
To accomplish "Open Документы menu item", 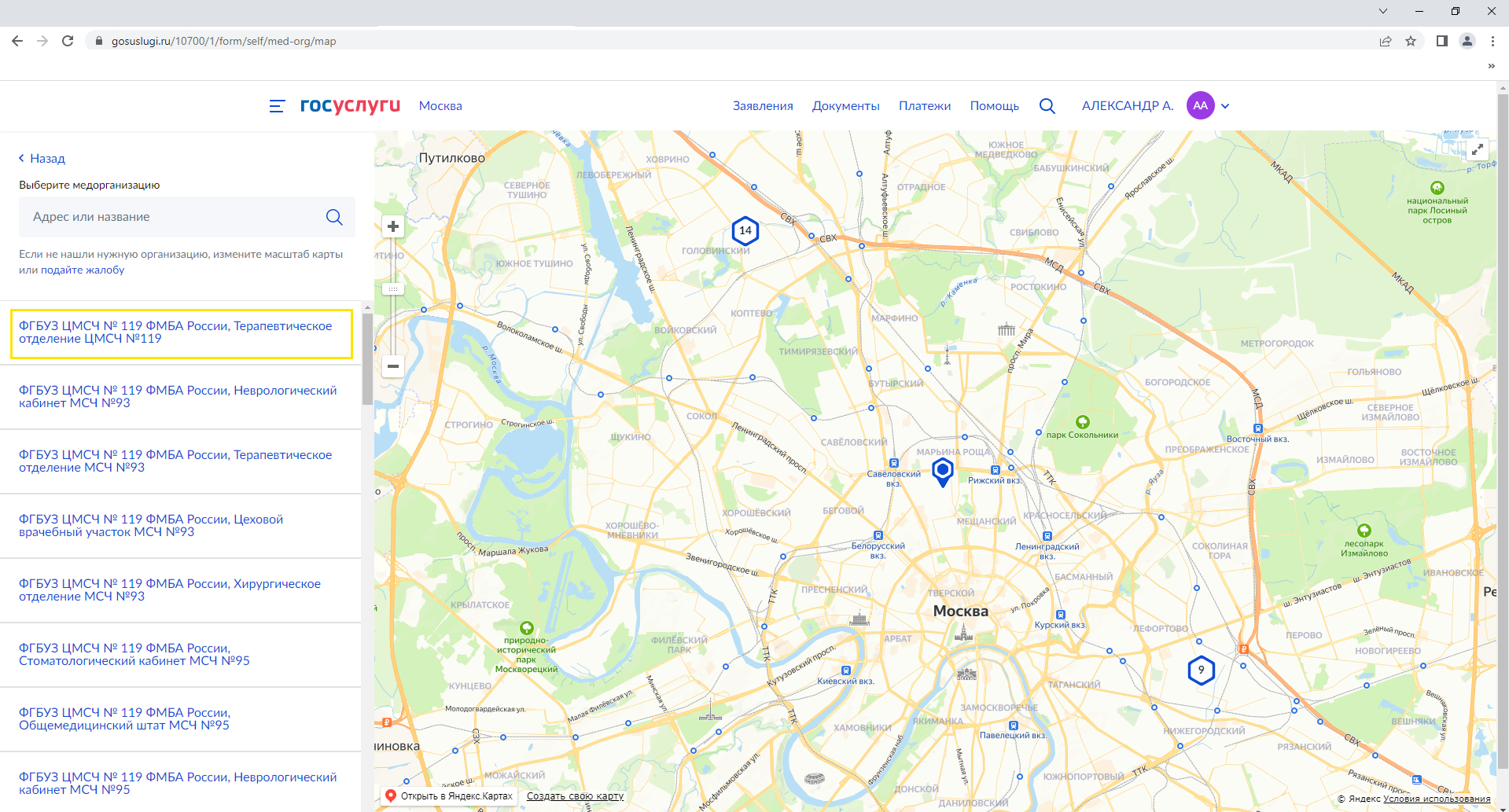I will coord(846,106).
